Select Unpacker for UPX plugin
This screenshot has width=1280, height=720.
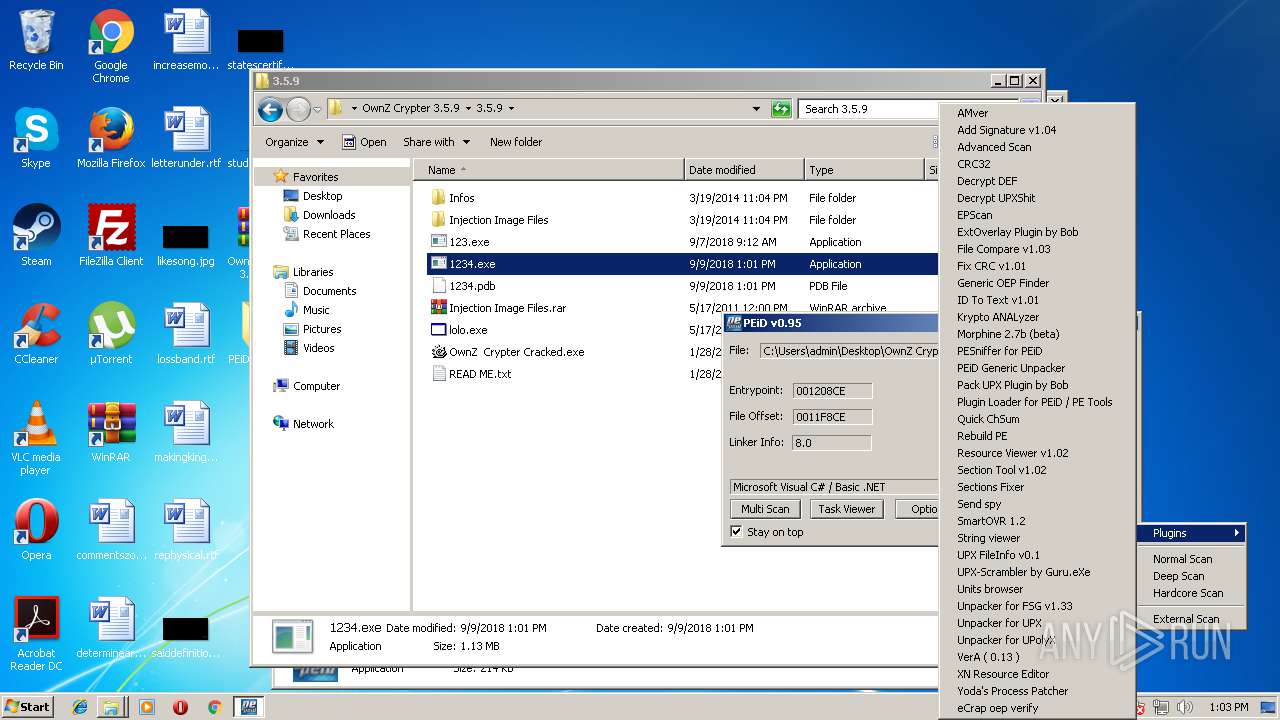[x=1037, y=623]
